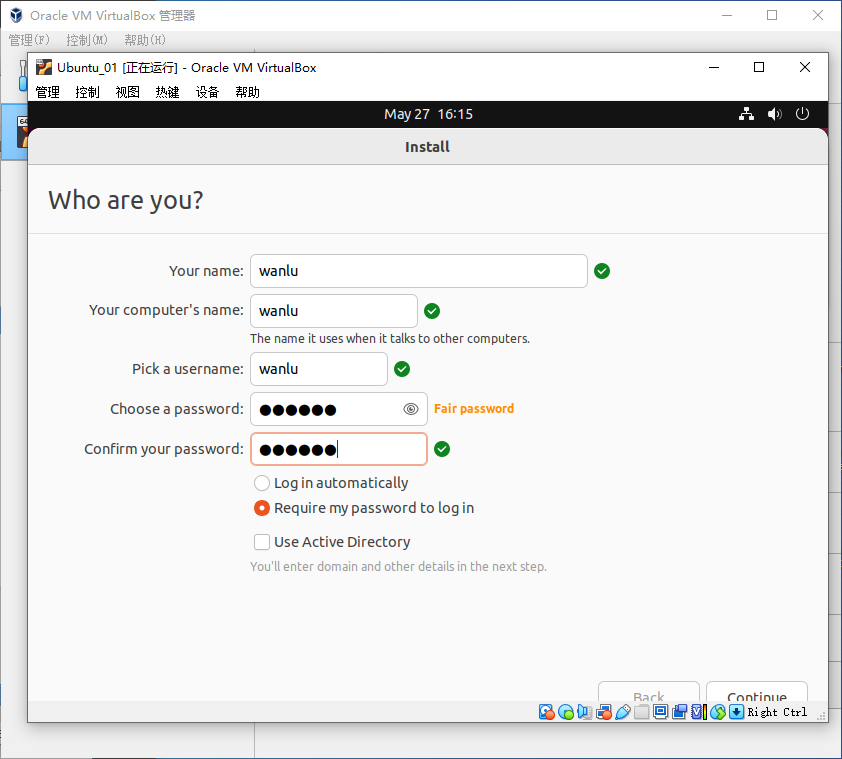The width and height of the screenshot is (842, 759).
Task: Click the hard disk activity icon in status bar
Action: tap(547, 712)
